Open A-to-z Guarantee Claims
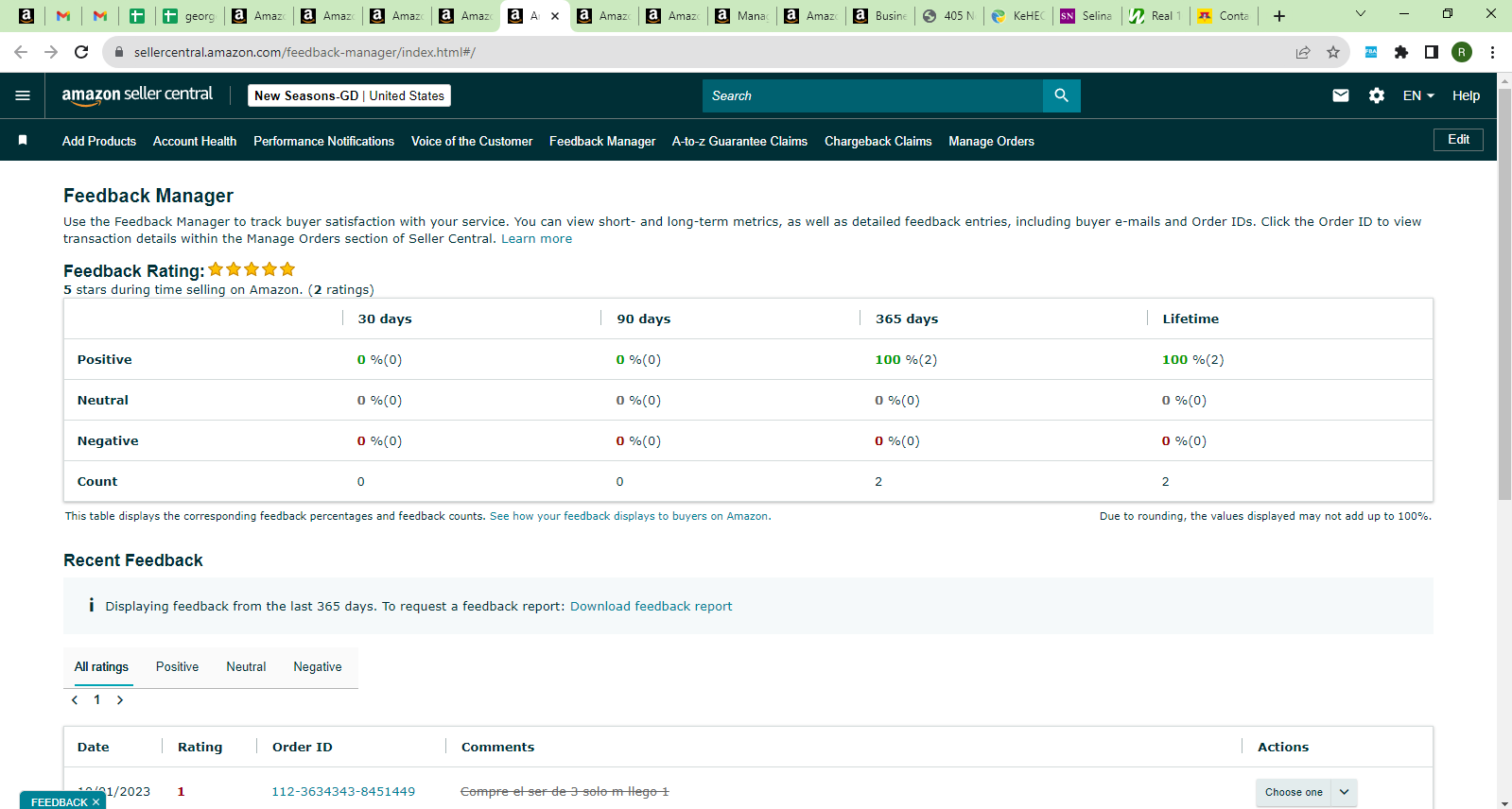 (x=739, y=141)
